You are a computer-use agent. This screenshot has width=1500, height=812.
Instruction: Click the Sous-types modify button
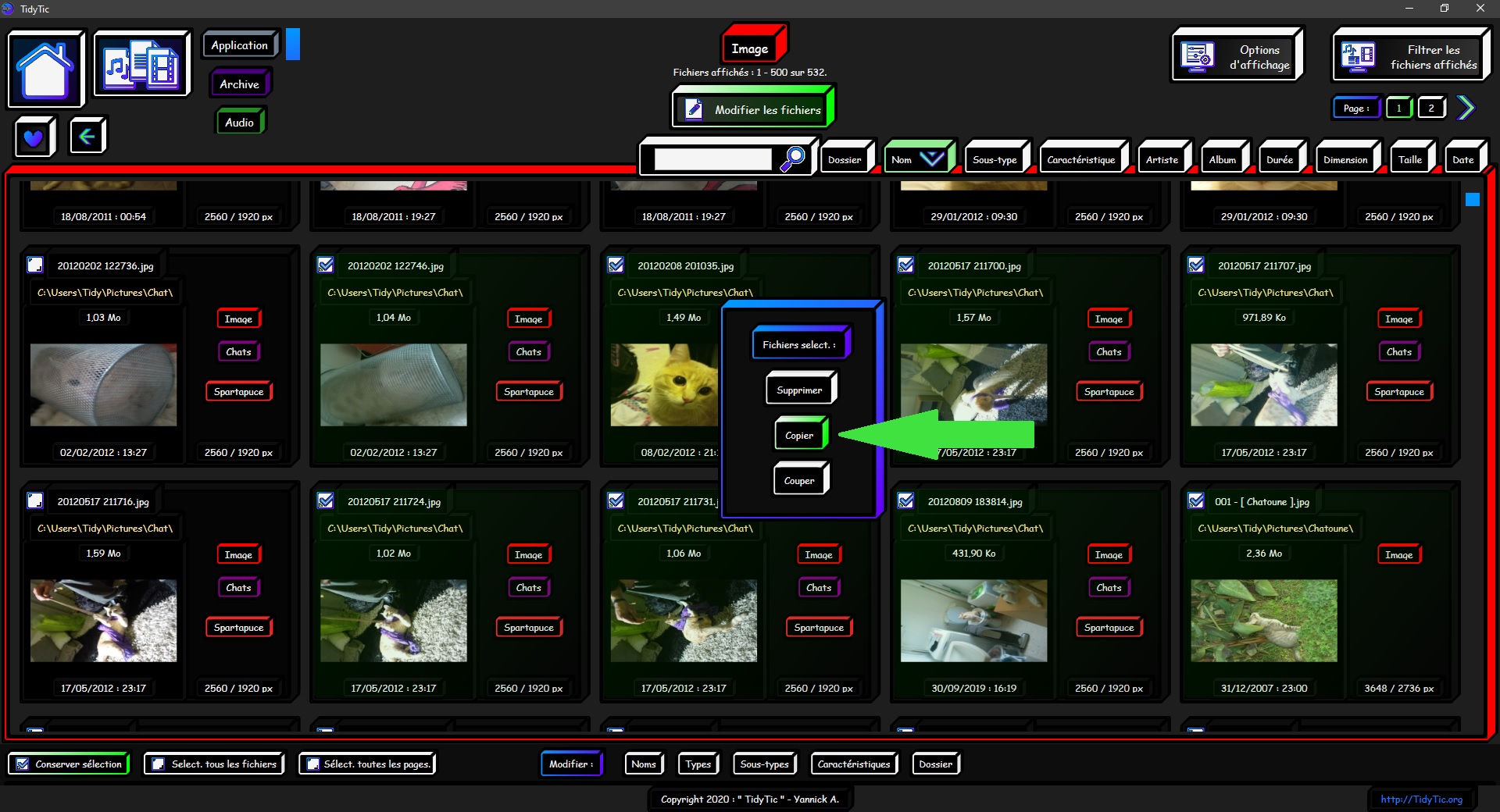point(765,764)
